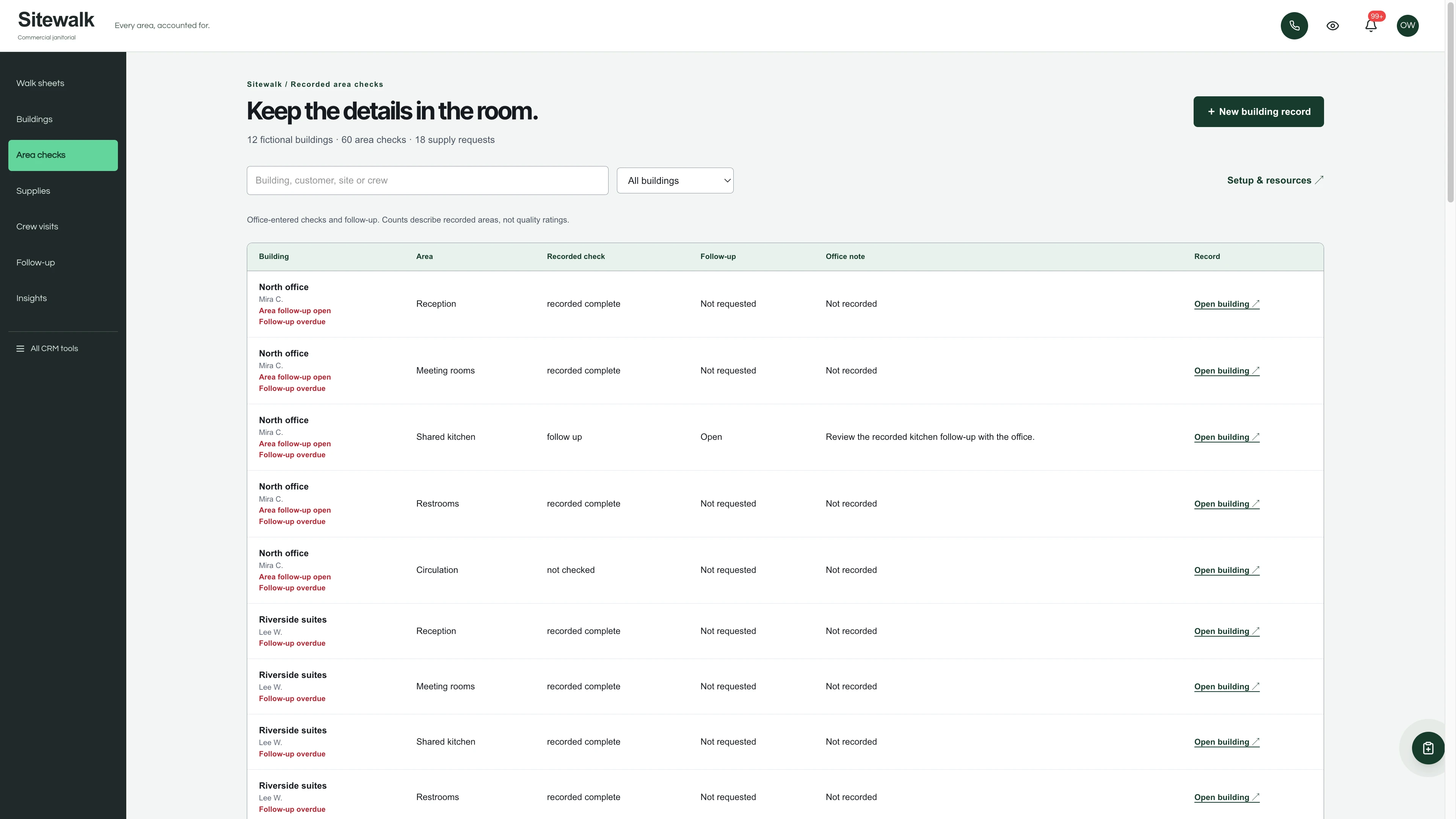The width and height of the screenshot is (1456, 819).
Task: Click 'Review the recorded kitchen follow-up with the office.' note
Action: pos(930,437)
